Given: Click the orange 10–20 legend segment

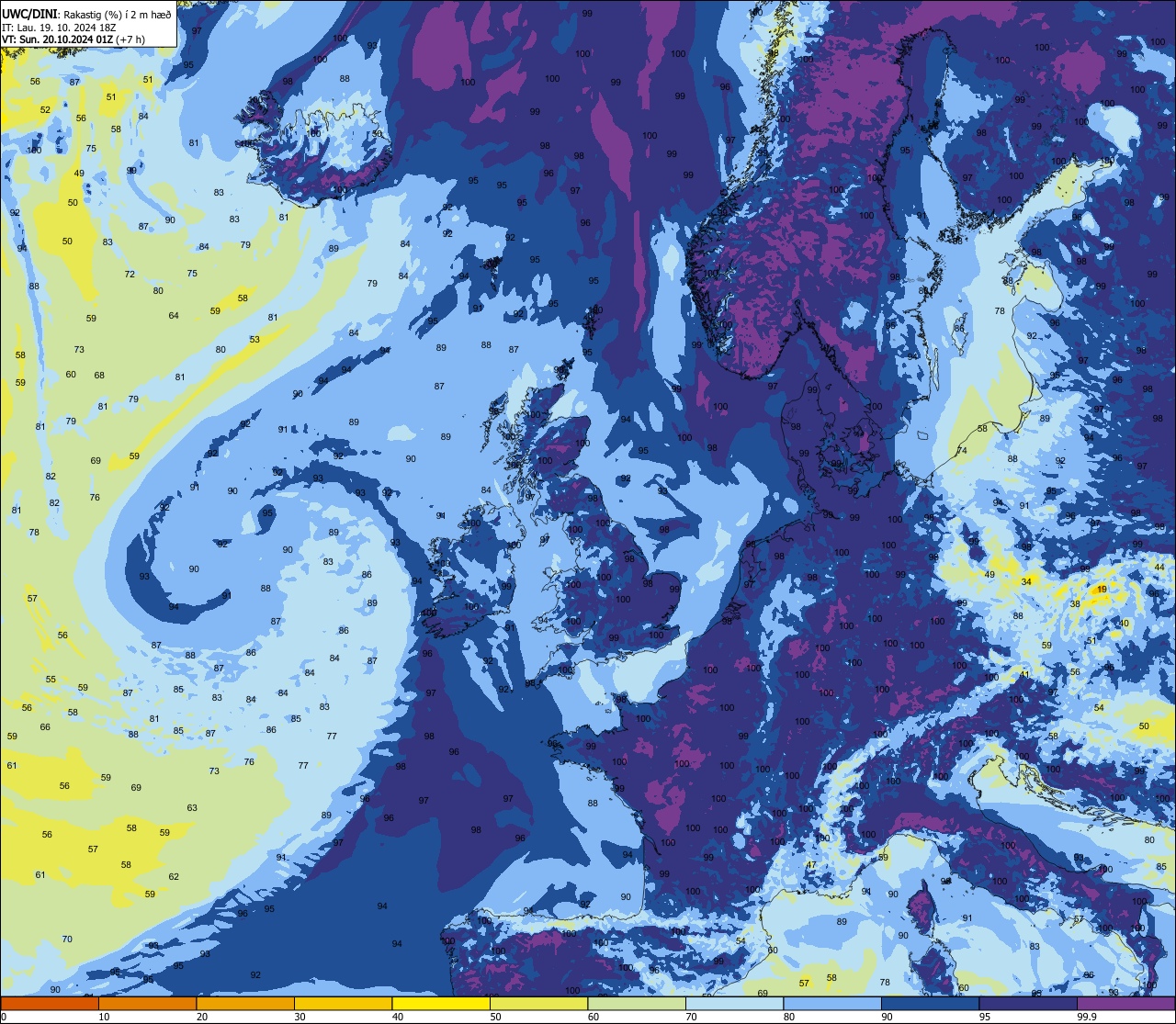Looking at the screenshot, I should pos(147,1004).
